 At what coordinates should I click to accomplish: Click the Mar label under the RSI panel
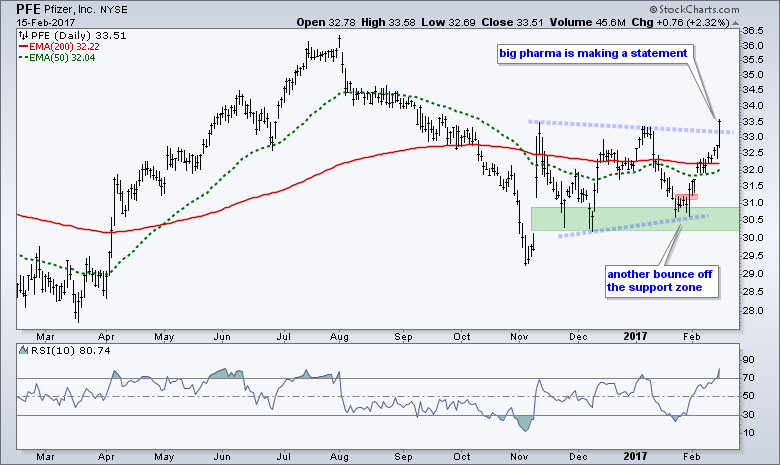(45, 457)
